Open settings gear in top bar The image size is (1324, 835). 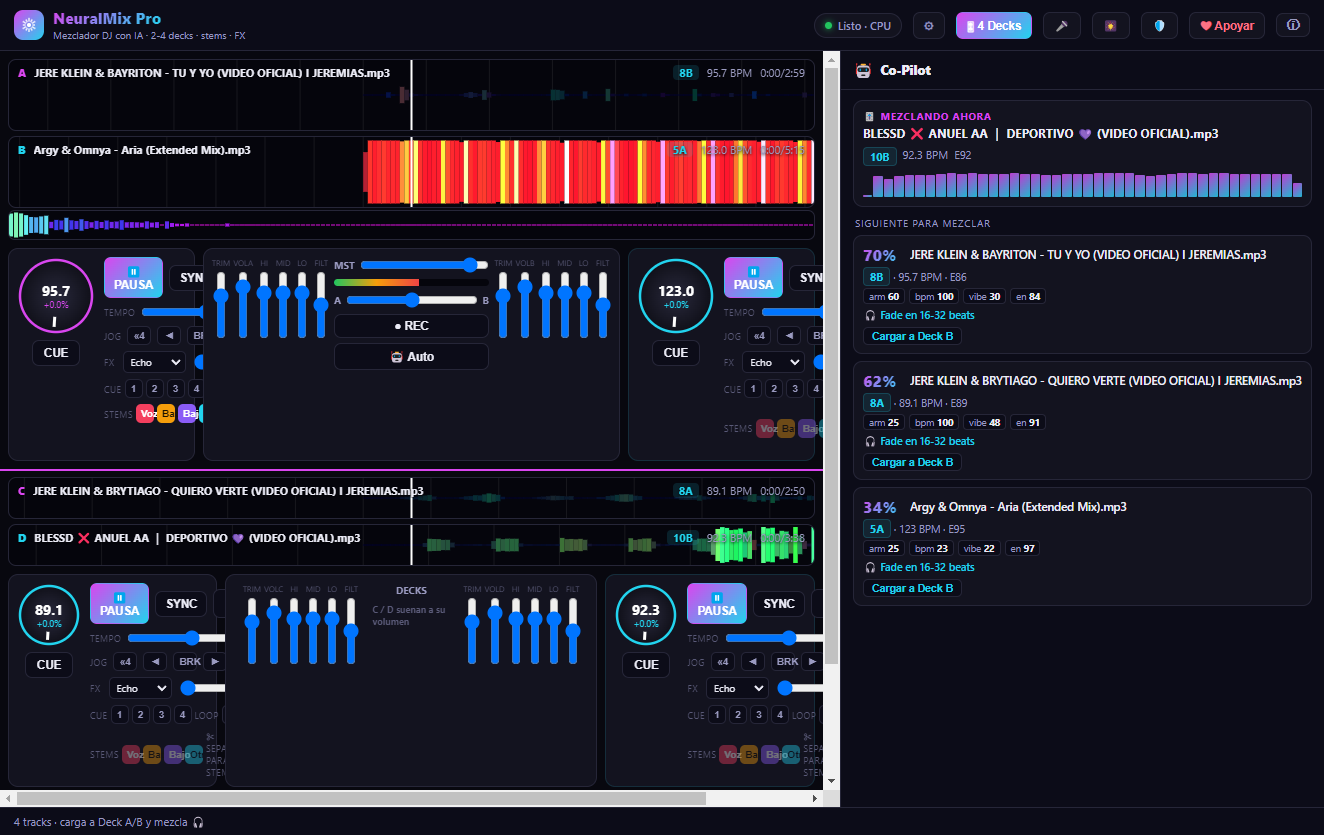coord(928,26)
